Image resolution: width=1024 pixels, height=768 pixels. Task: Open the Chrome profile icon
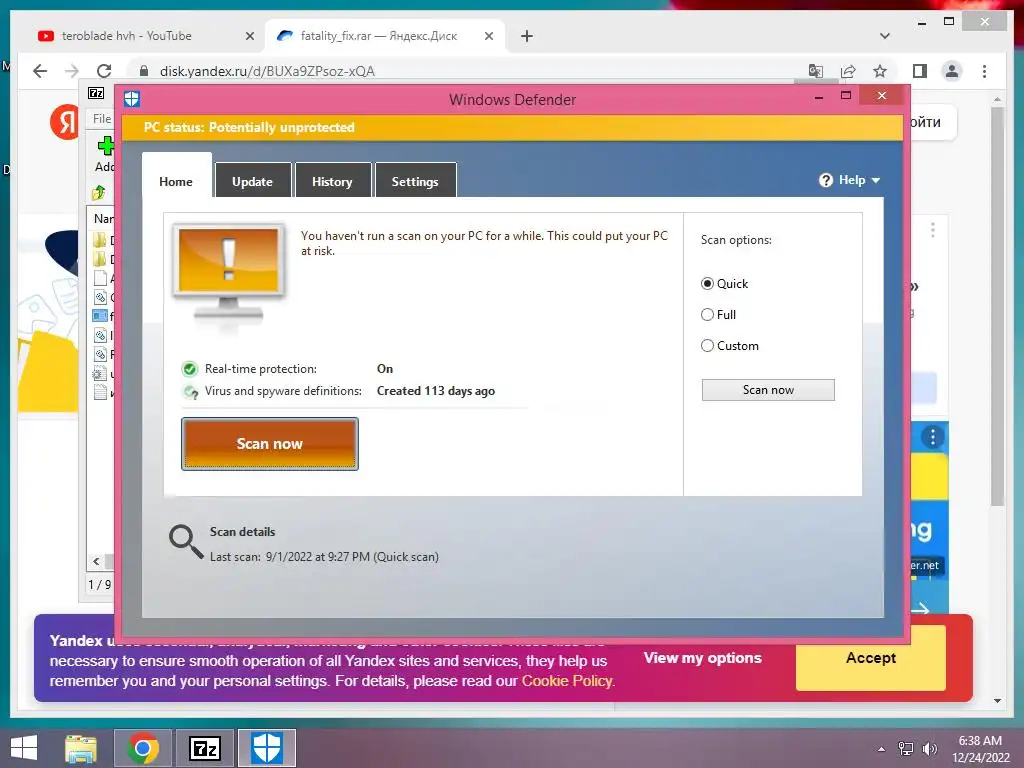coord(952,71)
